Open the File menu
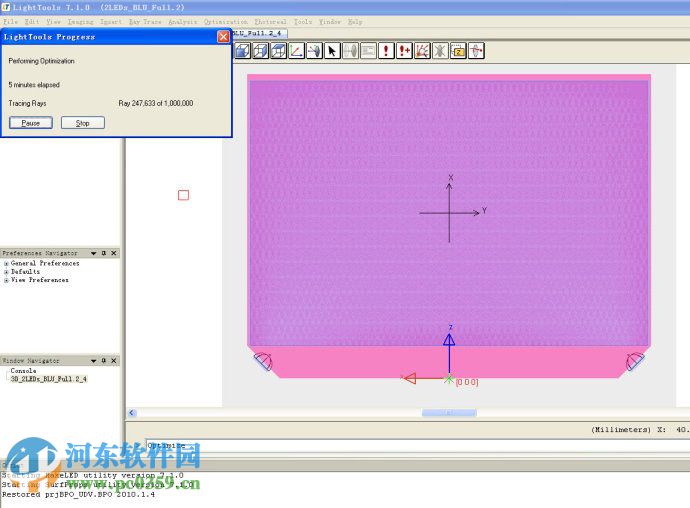The image size is (690, 508). [10, 22]
